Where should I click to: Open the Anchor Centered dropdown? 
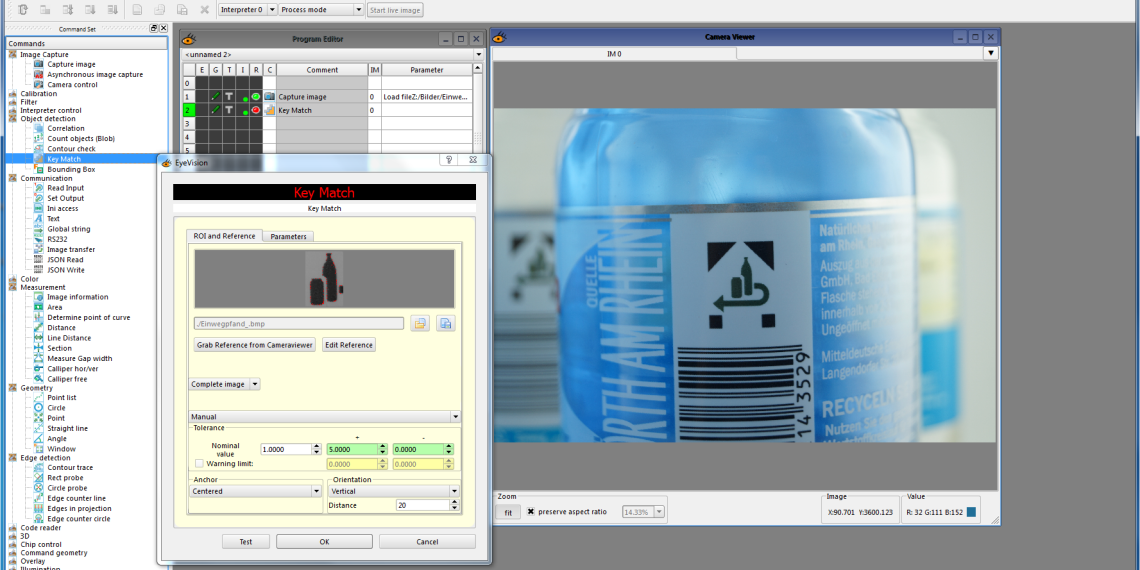coord(256,492)
